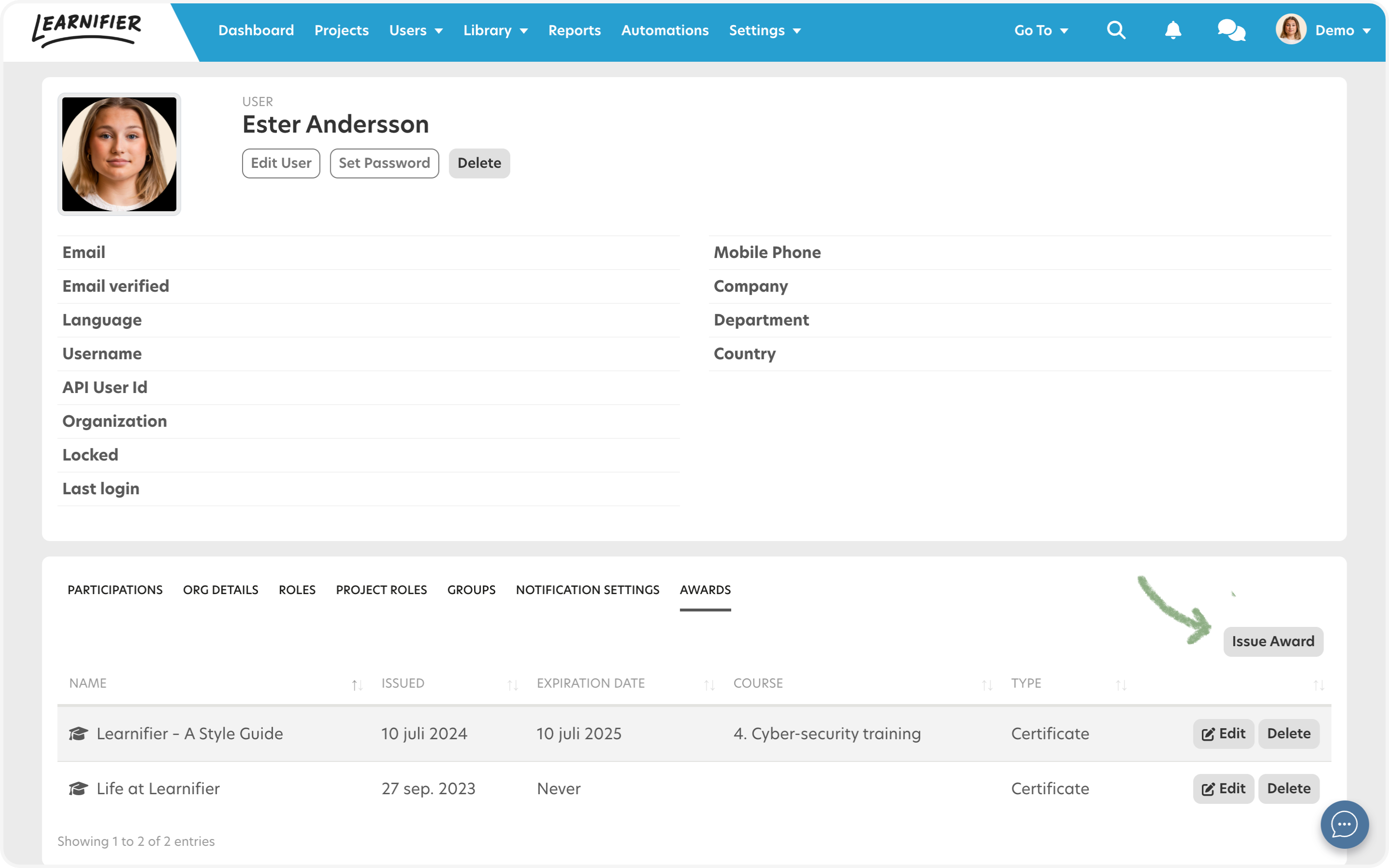Delete the Learnifier – A Style Guide award
1389x868 pixels.
click(1288, 733)
